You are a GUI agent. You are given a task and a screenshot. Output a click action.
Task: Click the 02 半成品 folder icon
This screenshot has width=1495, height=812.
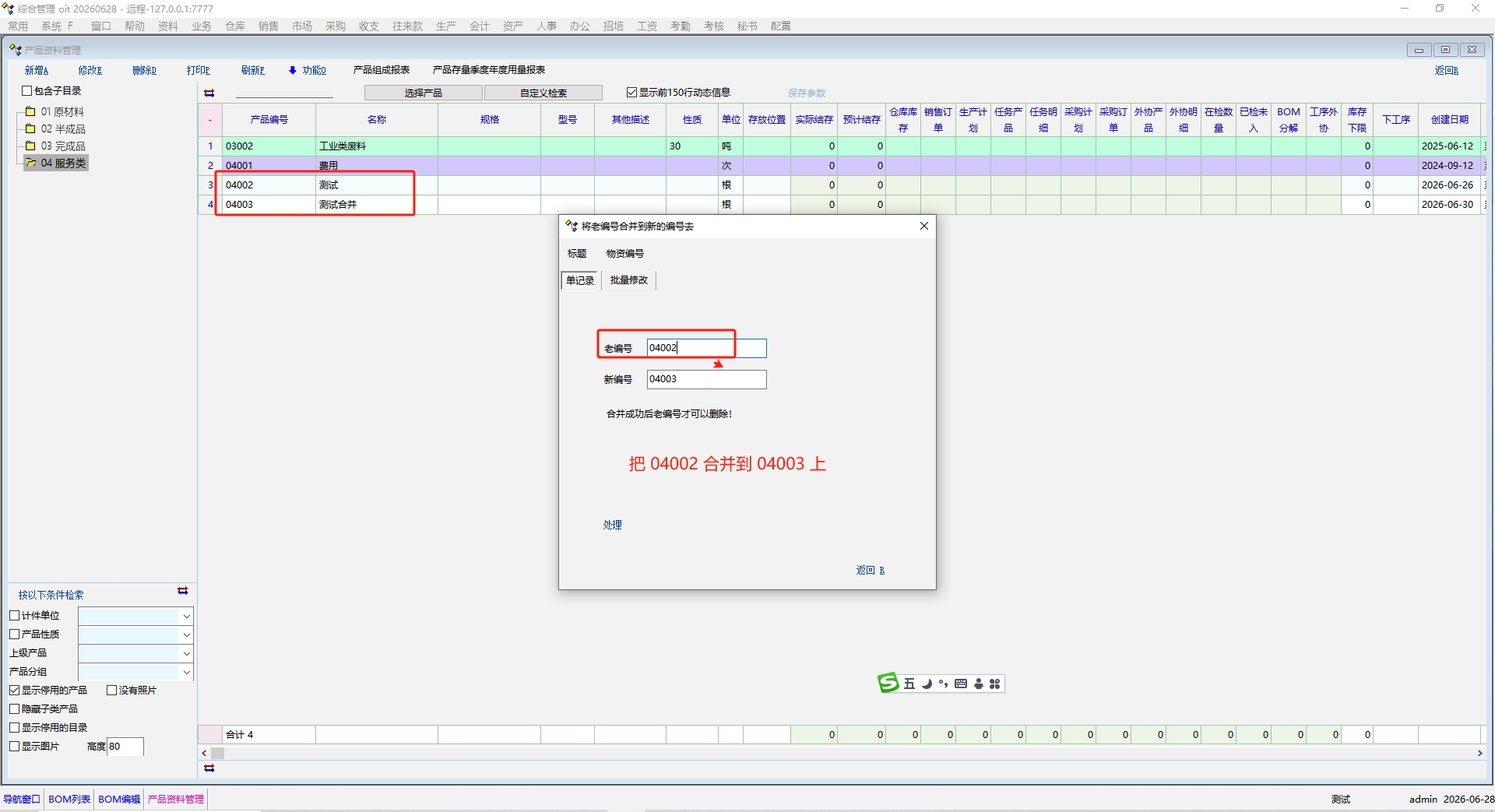(x=30, y=128)
